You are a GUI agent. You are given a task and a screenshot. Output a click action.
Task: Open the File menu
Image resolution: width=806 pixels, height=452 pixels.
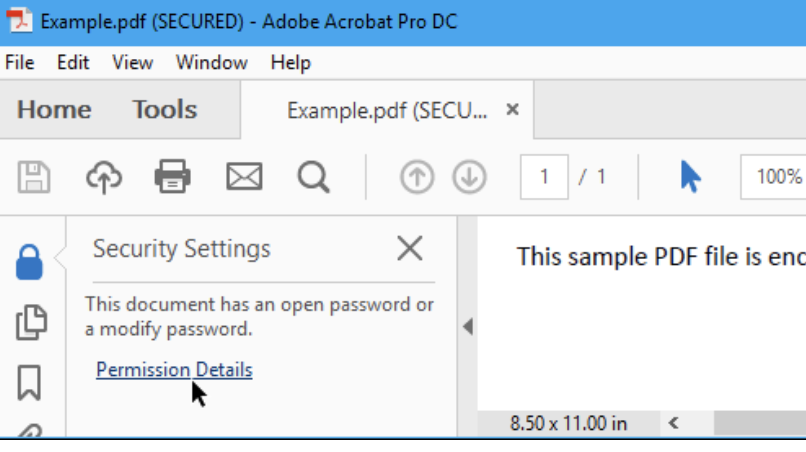pos(20,63)
